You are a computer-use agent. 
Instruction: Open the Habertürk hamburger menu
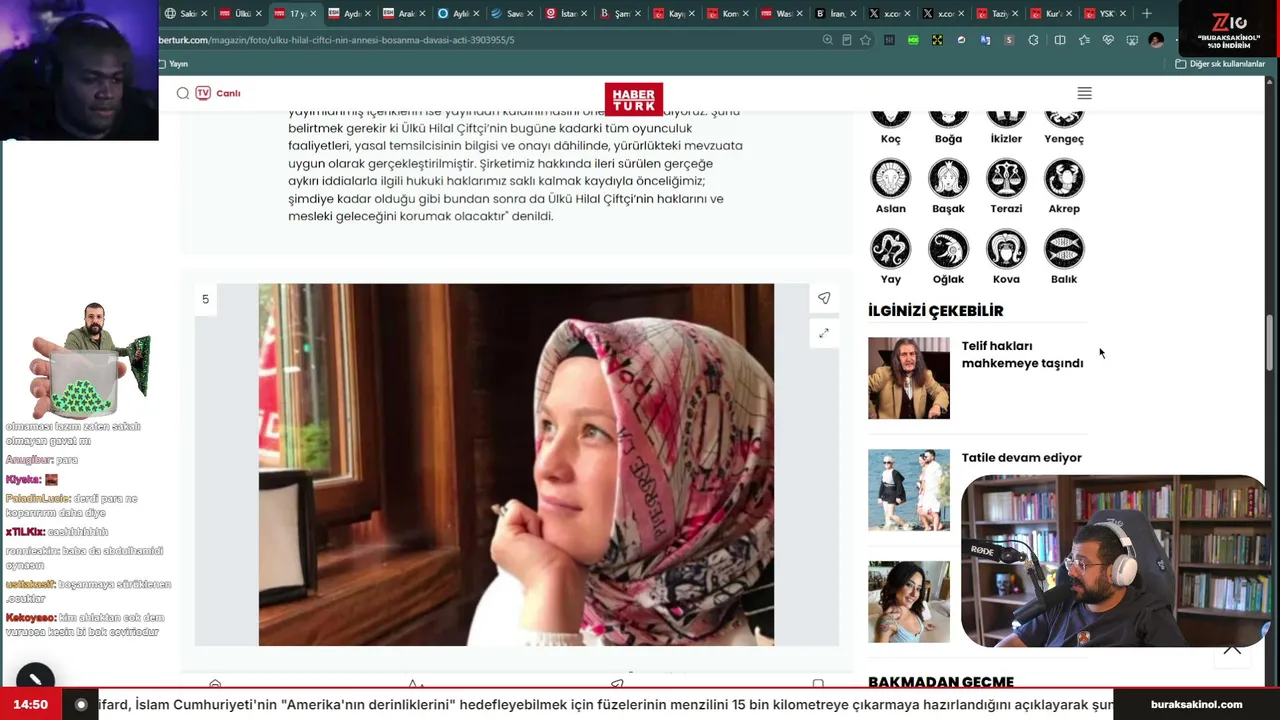(x=1084, y=93)
